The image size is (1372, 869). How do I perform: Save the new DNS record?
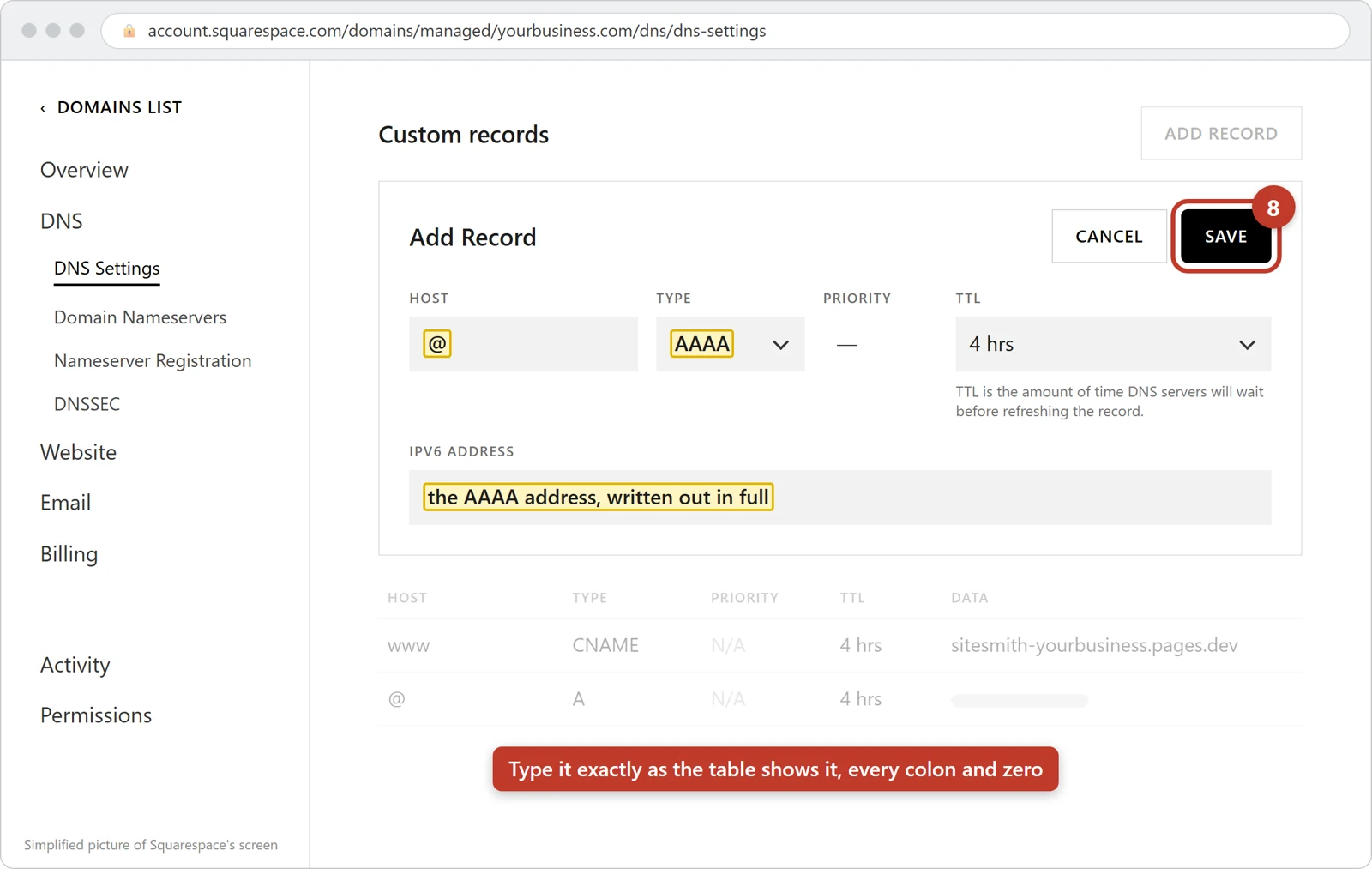tap(1225, 237)
